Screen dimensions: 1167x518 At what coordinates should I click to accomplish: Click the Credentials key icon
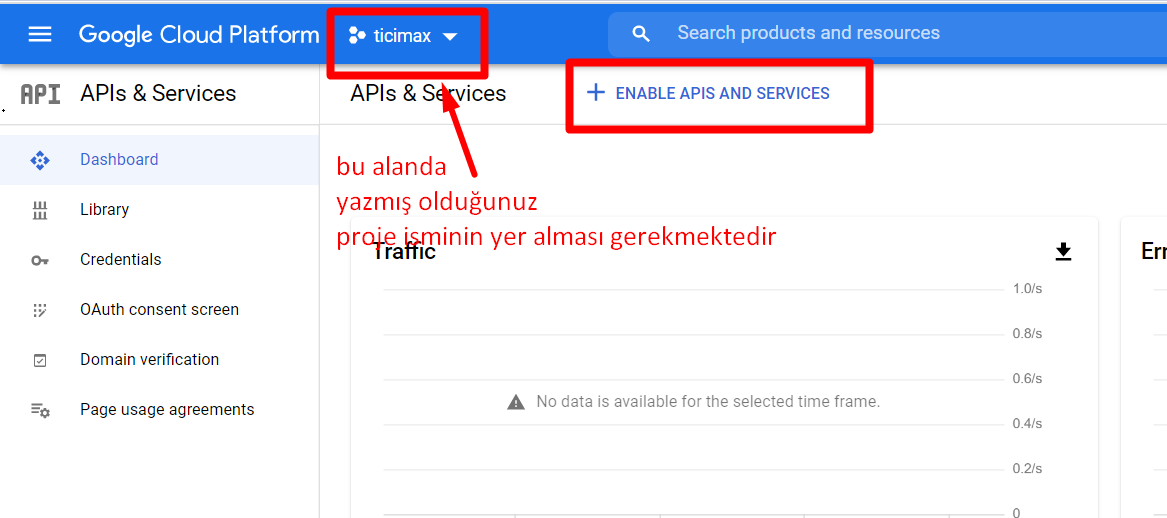pyautogui.click(x=39, y=260)
